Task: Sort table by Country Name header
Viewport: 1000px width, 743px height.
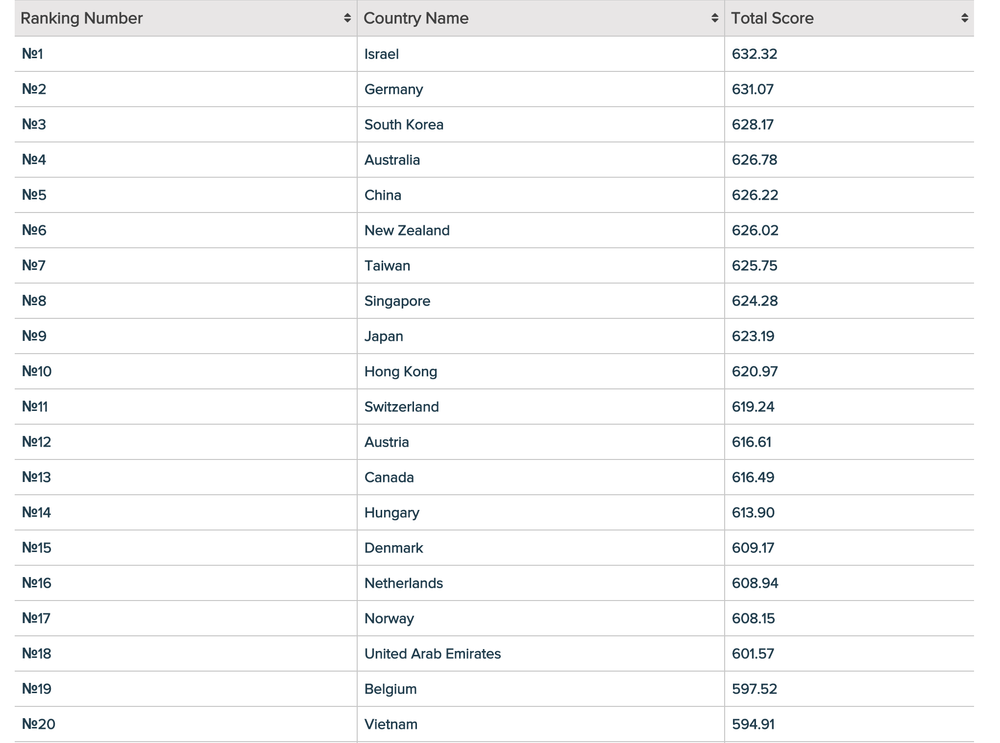Action: click(416, 18)
